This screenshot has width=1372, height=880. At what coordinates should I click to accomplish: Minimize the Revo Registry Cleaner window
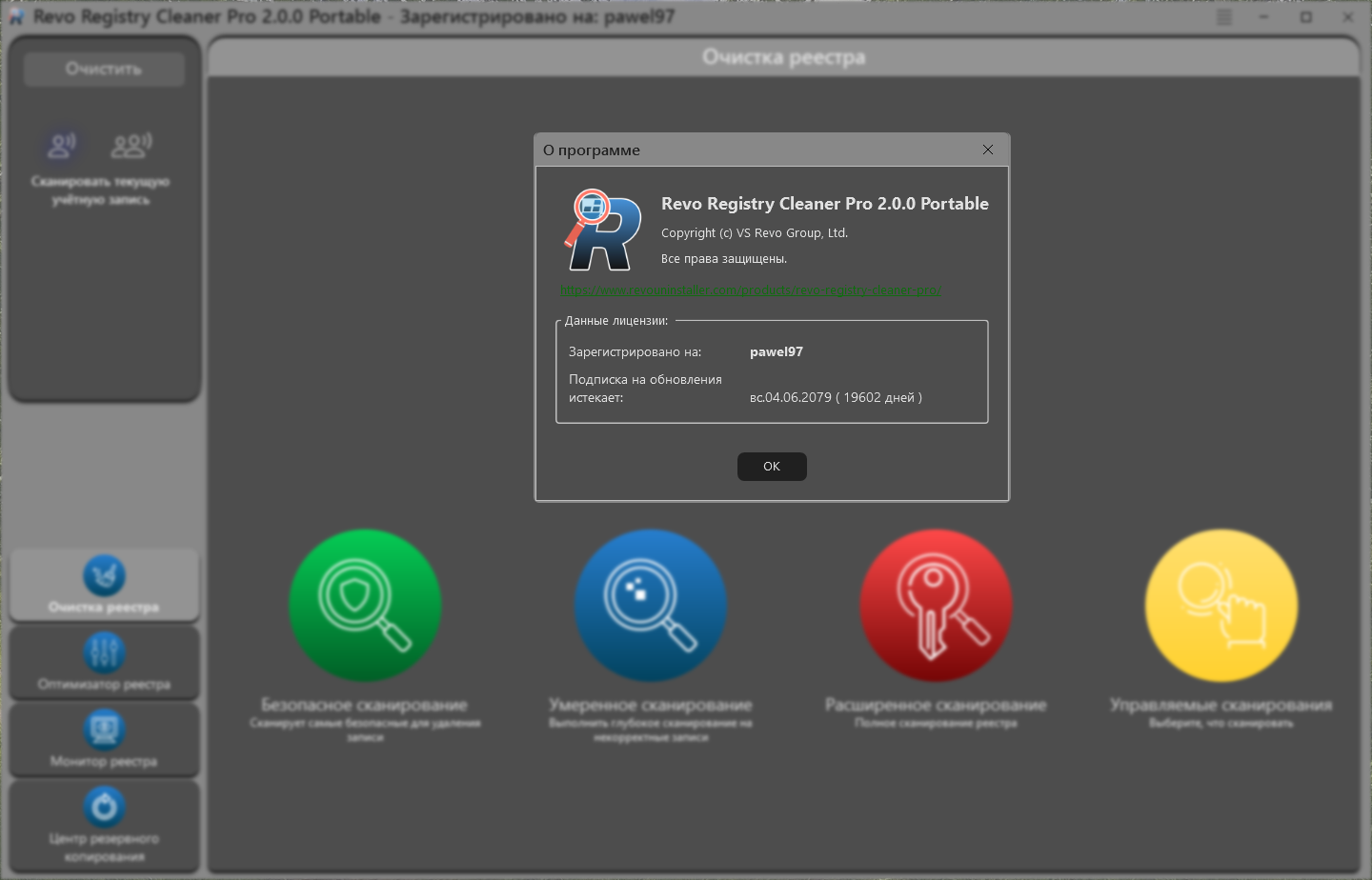tap(1264, 17)
